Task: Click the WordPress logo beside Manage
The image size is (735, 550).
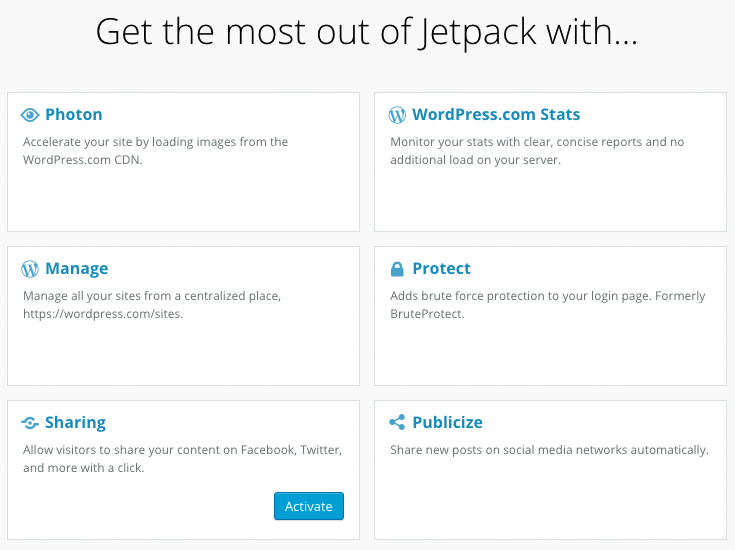Action: (30, 269)
